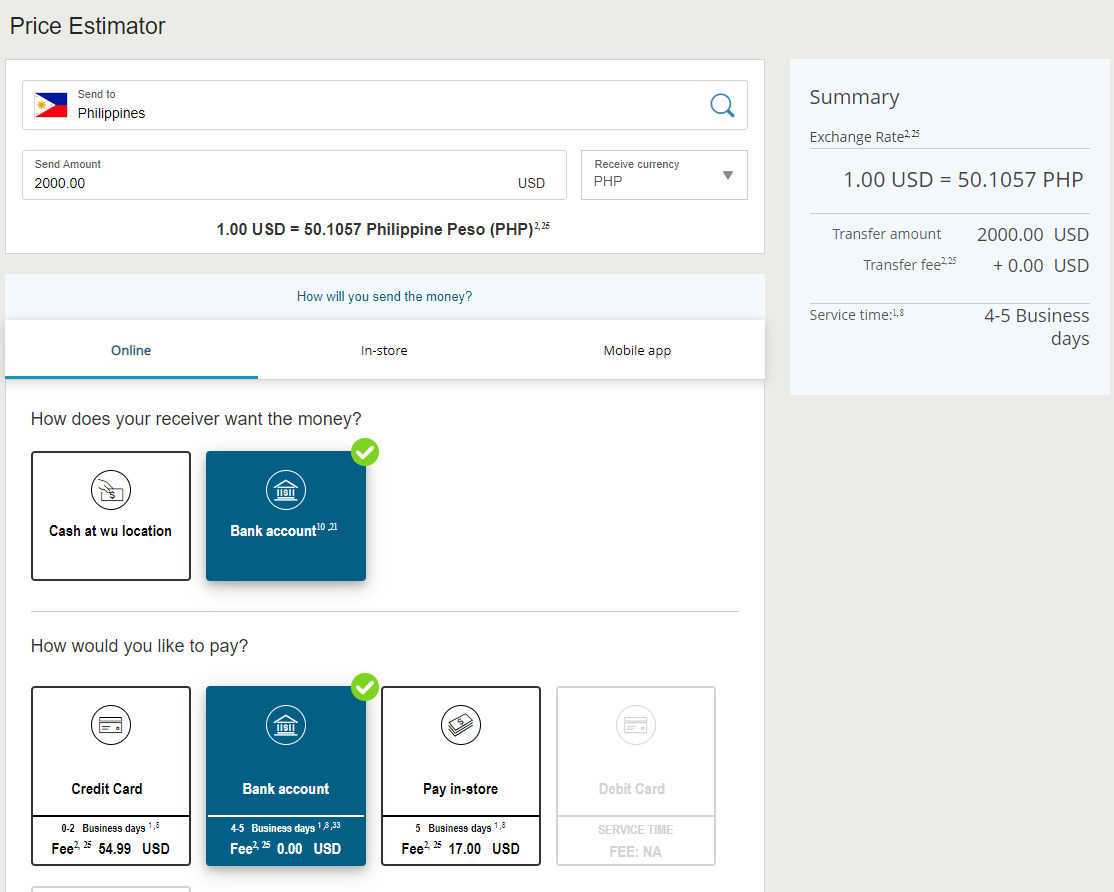
Task: Select the disabled Debit Card payment option
Action: [636, 776]
